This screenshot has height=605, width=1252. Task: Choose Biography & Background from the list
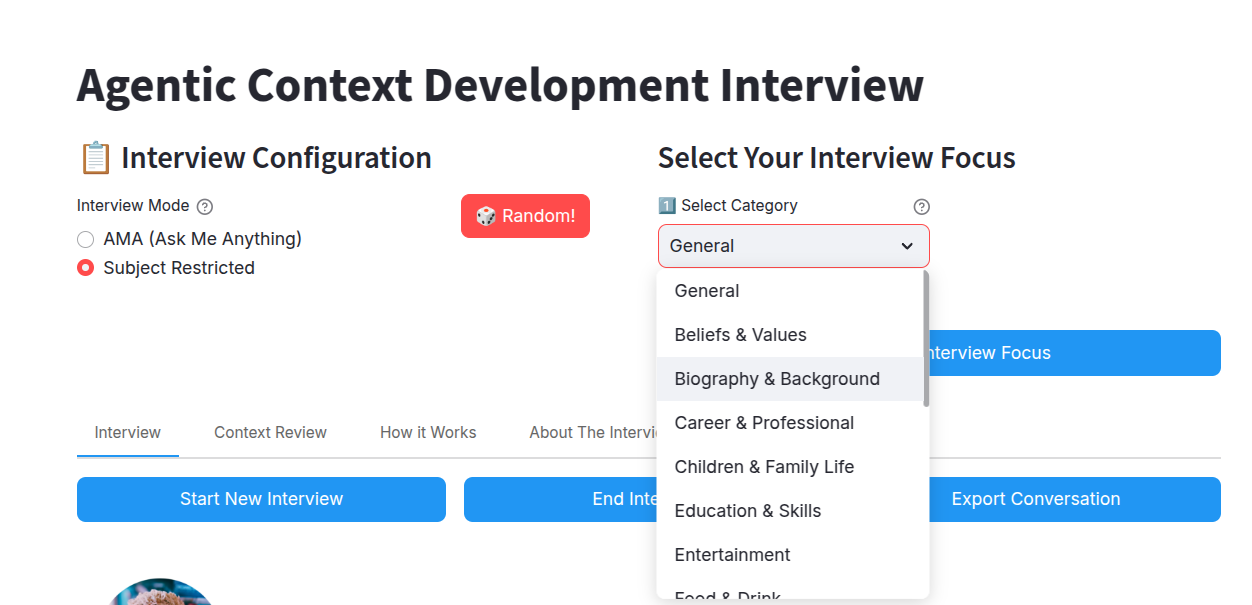point(790,379)
